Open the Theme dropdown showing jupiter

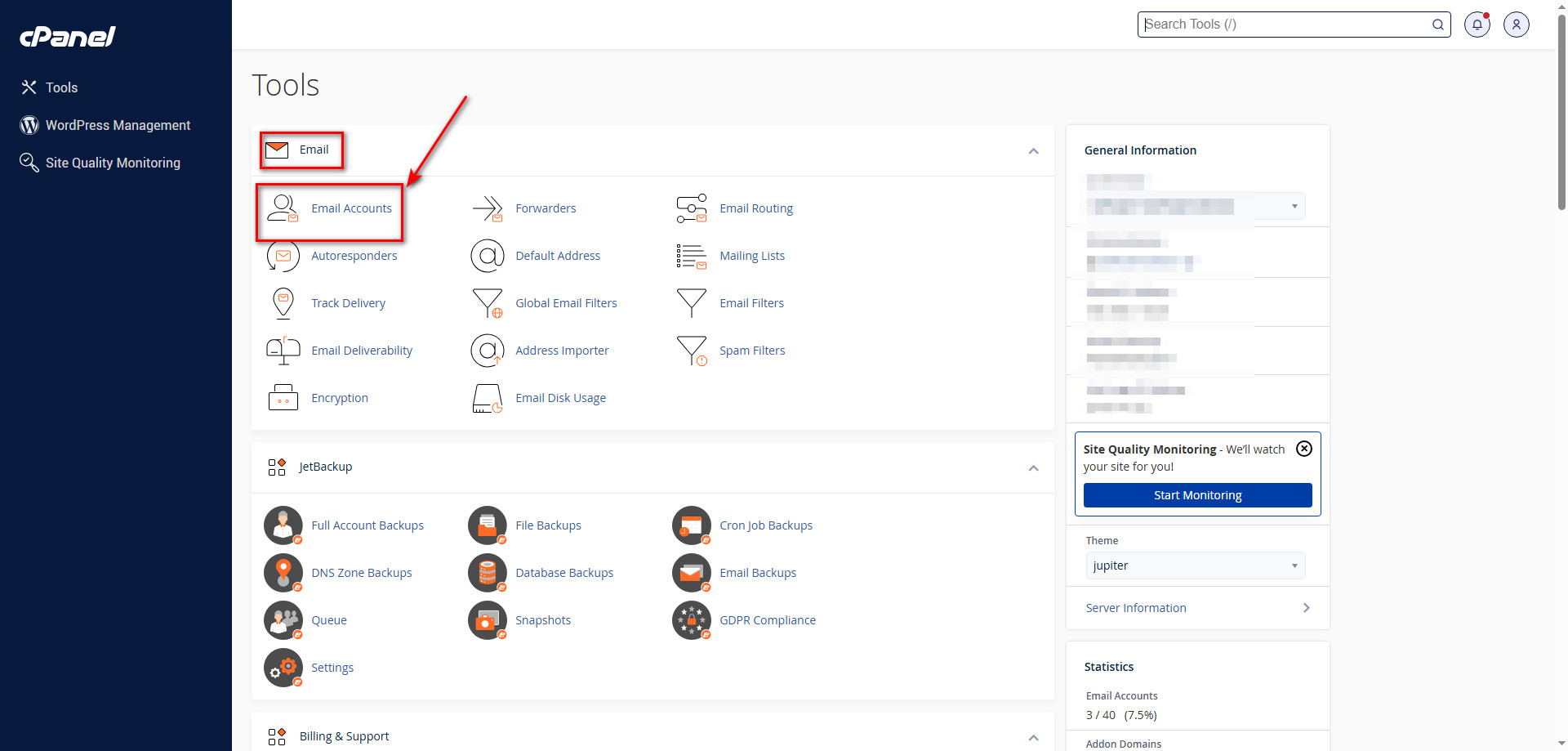pyautogui.click(x=1195, y=565)
